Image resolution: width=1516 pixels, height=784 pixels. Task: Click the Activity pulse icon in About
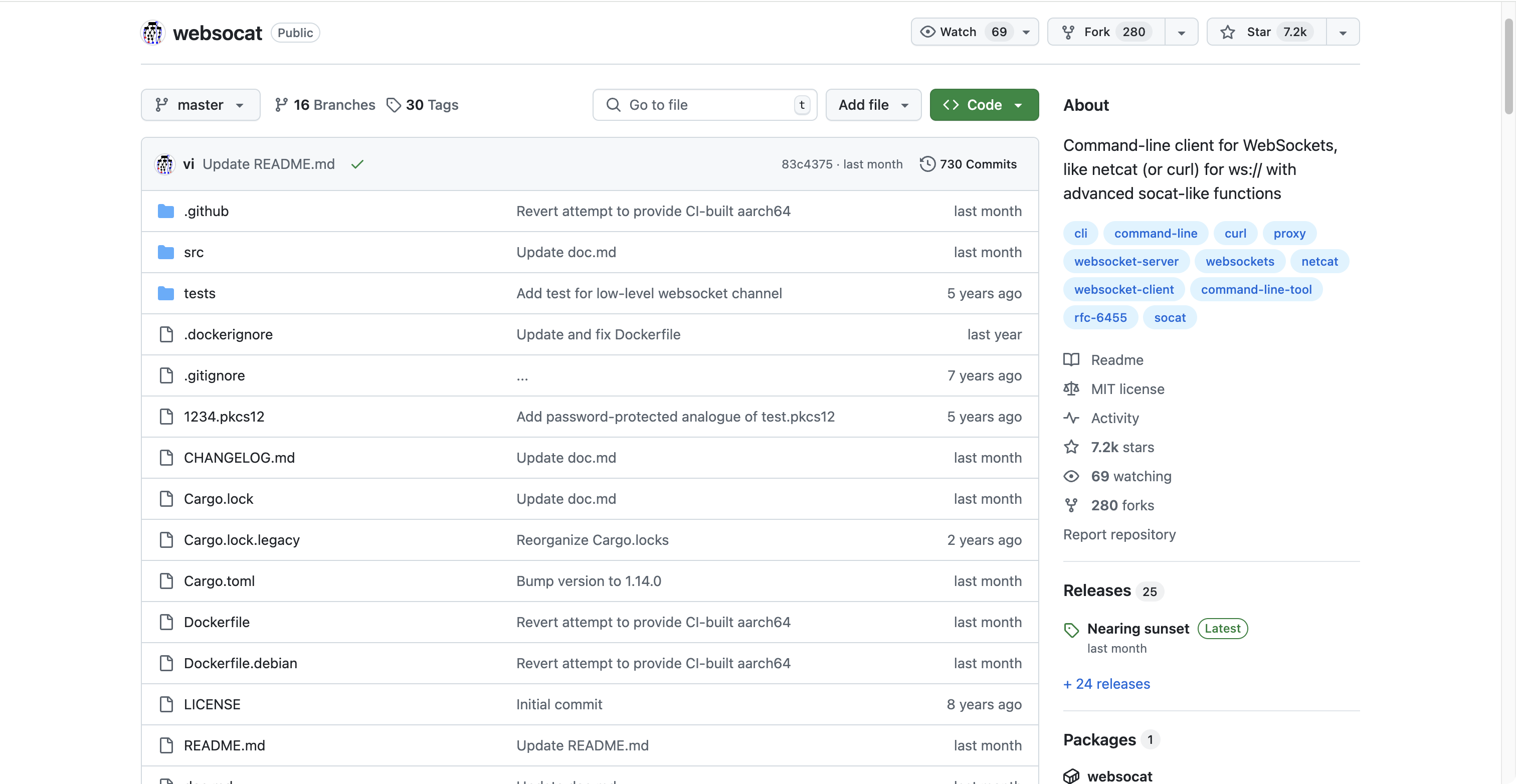tap(1071, 418)
